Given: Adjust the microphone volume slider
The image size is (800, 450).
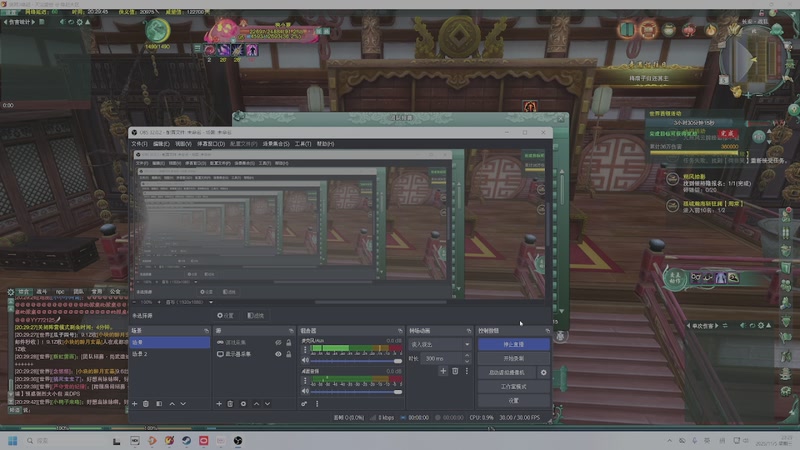Looking at the screenshot, I should tap(356, 361).
